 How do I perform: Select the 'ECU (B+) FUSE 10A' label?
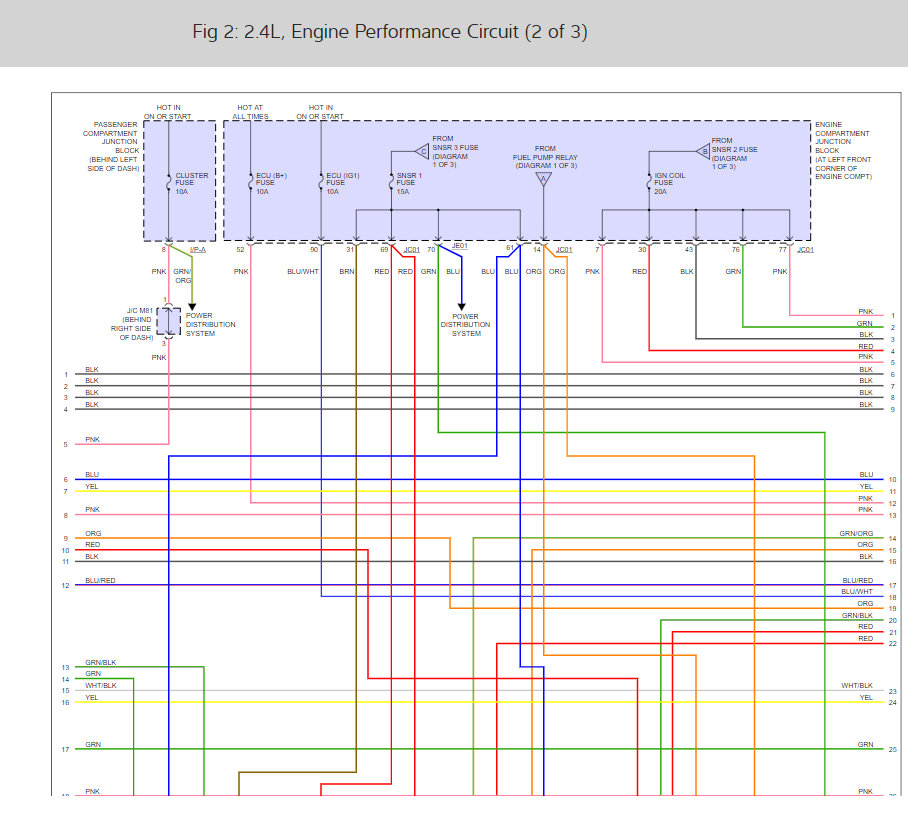point(271,184)
